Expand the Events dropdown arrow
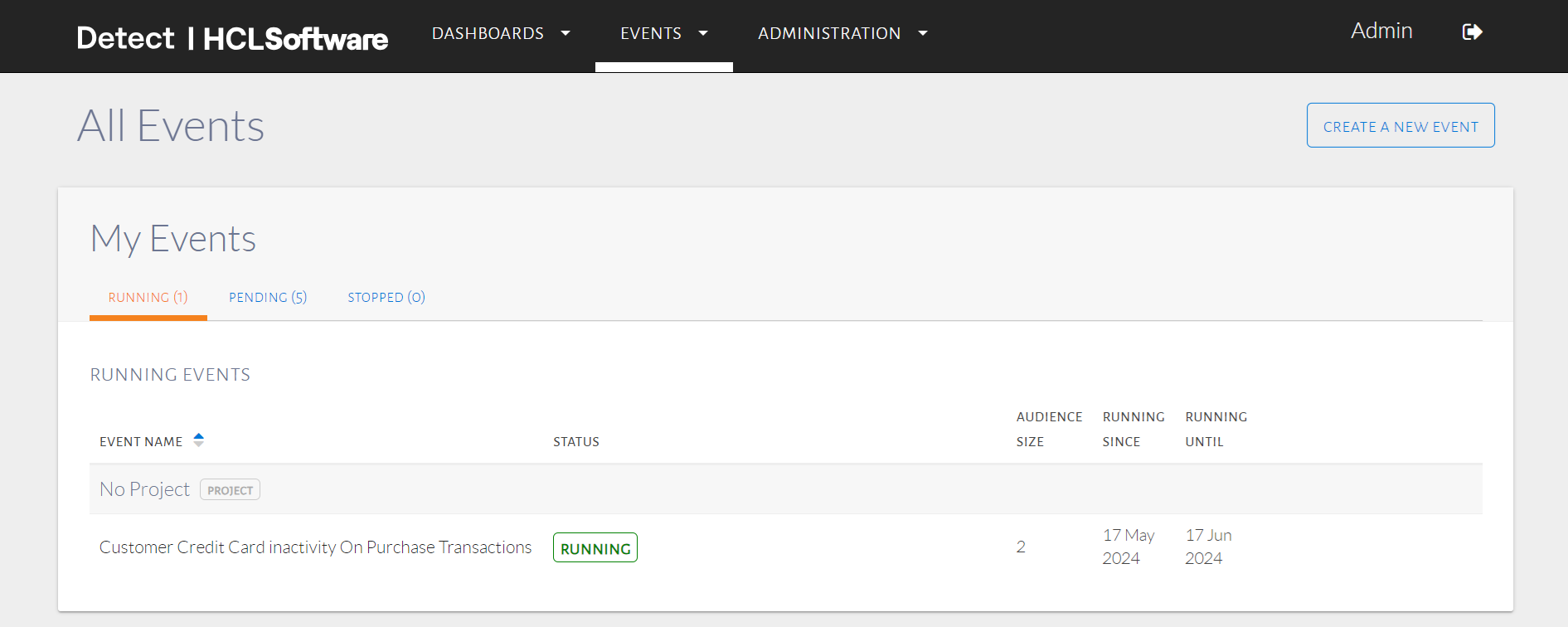The height and width of the screenshot is (627, 1568). pyautogui.click(x=703, y=34)
